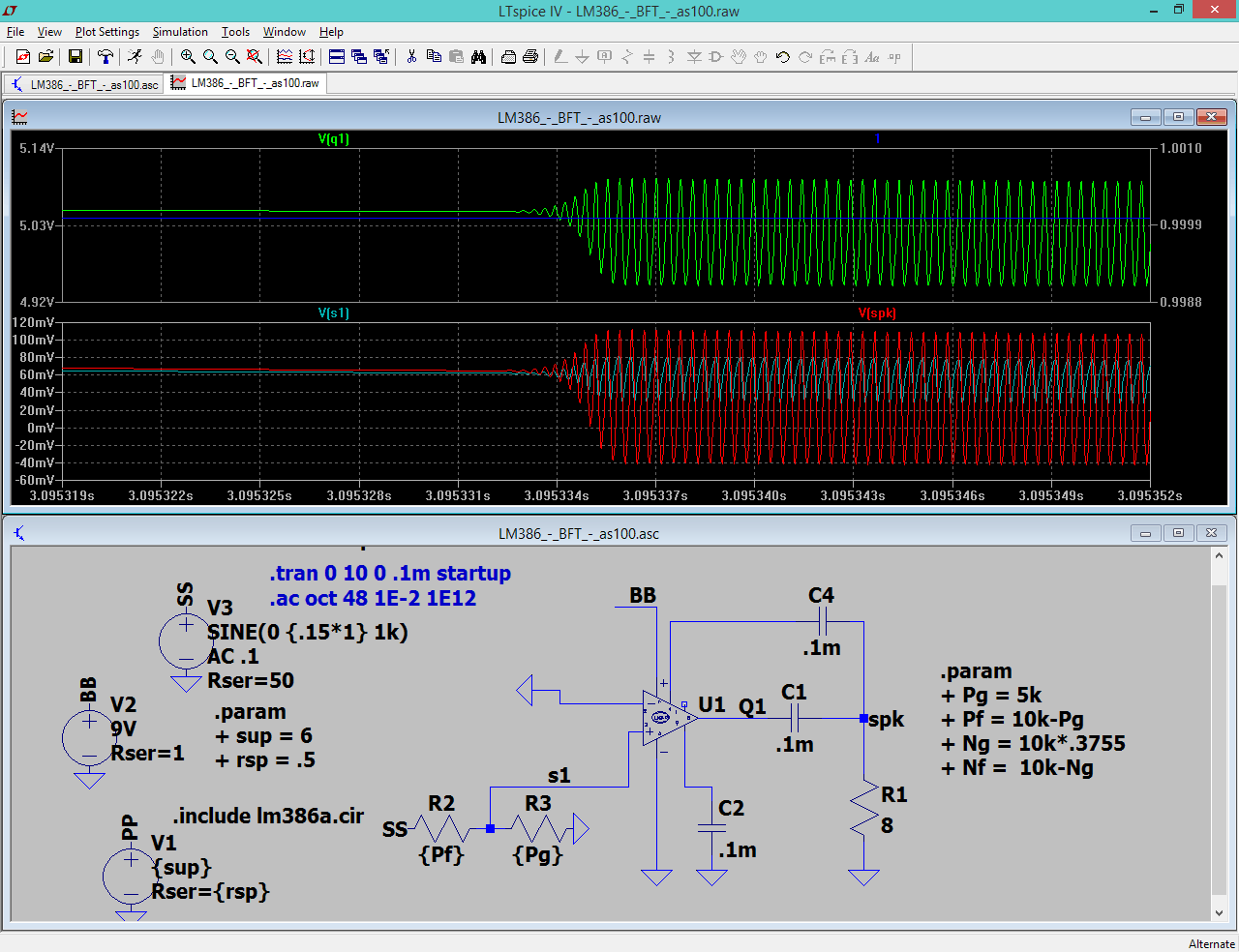Screen dimensions: 1239x952
Task: Switch to the LM386_-_BFT_-_as100.raw tab
Action: pyautogui.click(x=246, y=83)
